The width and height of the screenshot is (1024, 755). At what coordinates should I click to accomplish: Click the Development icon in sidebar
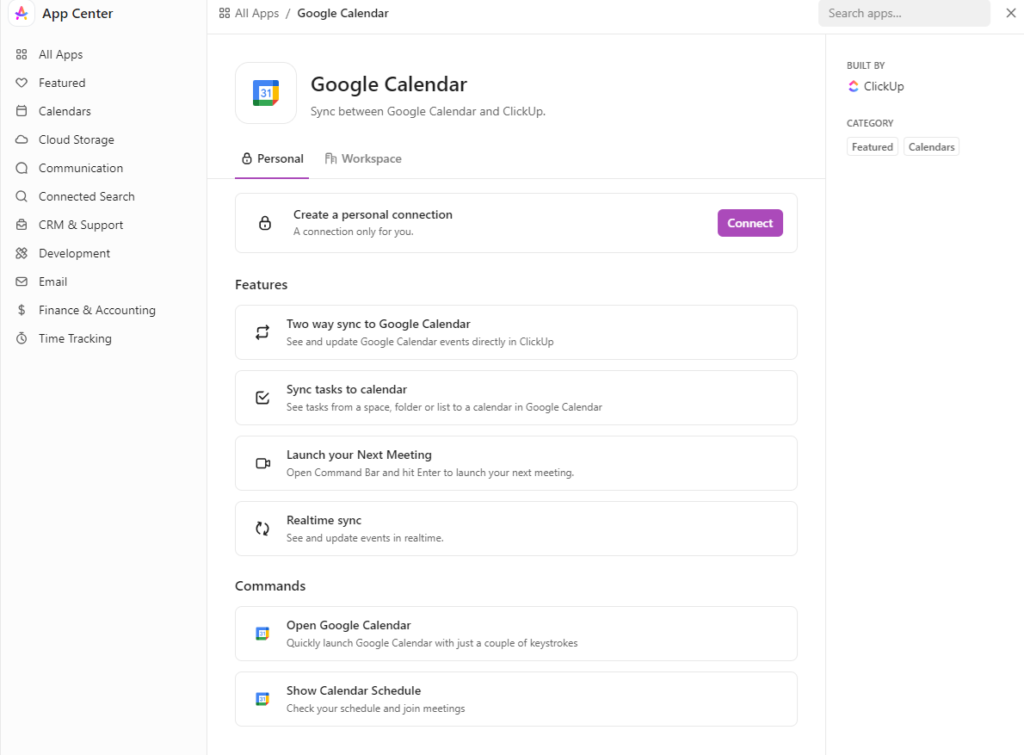tap(22, 253)
